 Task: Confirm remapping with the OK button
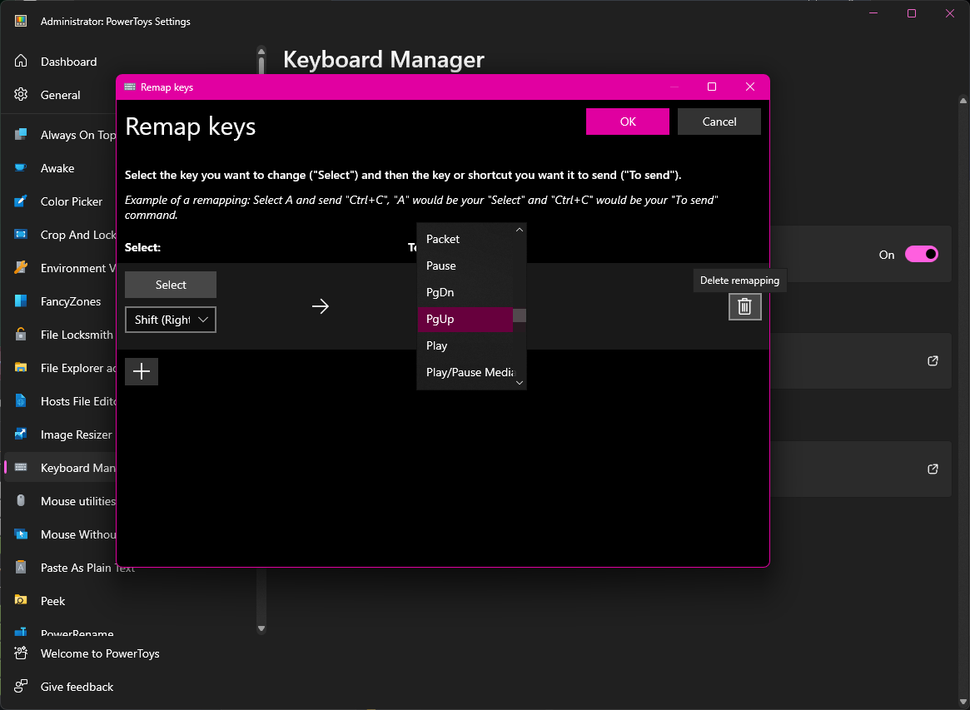tap(627, 122)
